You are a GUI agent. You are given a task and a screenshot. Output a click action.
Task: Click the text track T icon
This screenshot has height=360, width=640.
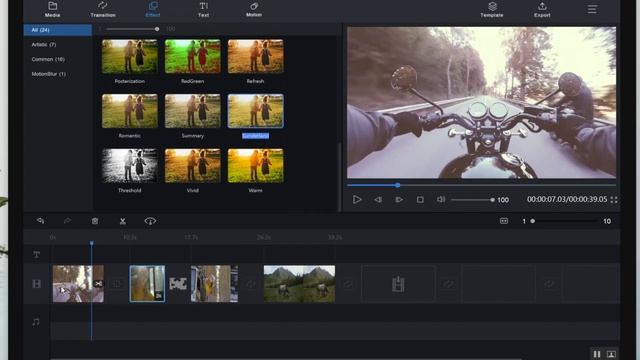[x=36, y=255]
